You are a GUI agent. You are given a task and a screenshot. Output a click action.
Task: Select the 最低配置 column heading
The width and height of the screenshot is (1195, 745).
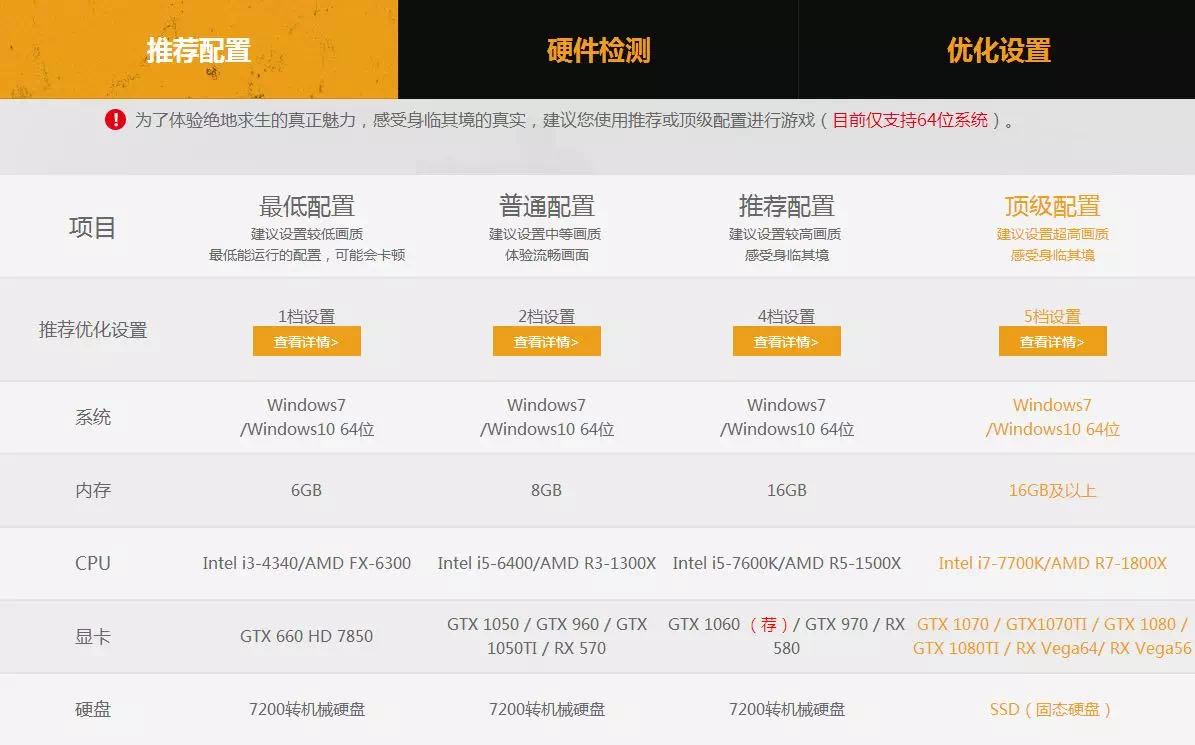tap(306, 206)
